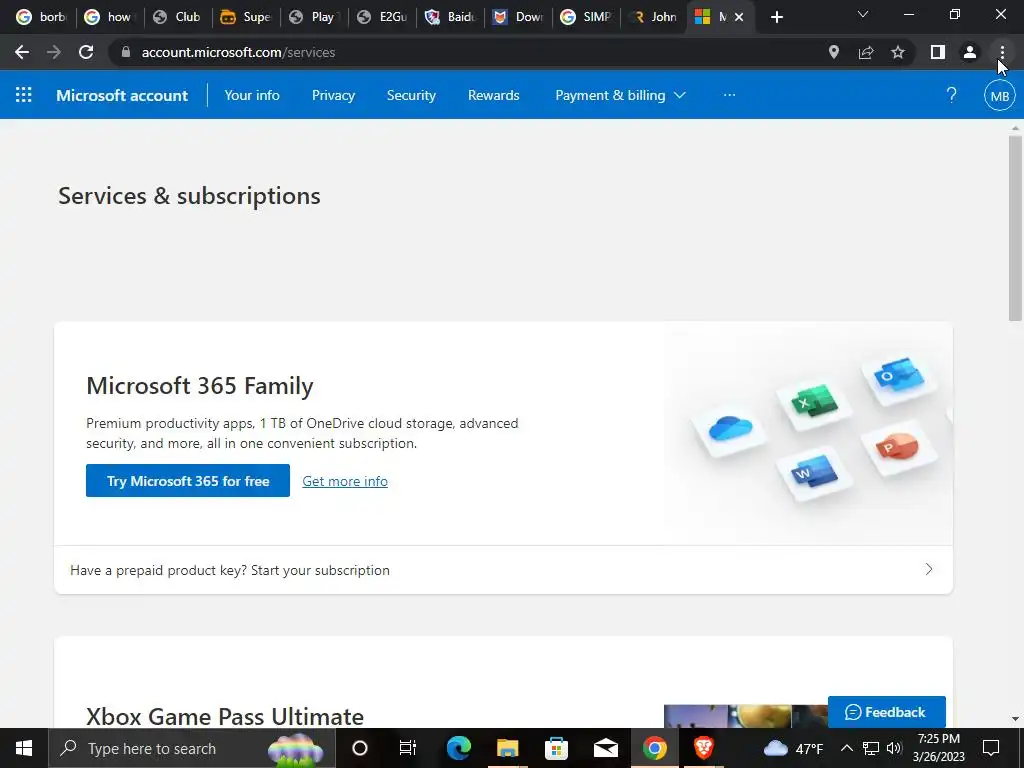Open the Feedback button
1024x768 pixels.
click(x=886, y=712)
